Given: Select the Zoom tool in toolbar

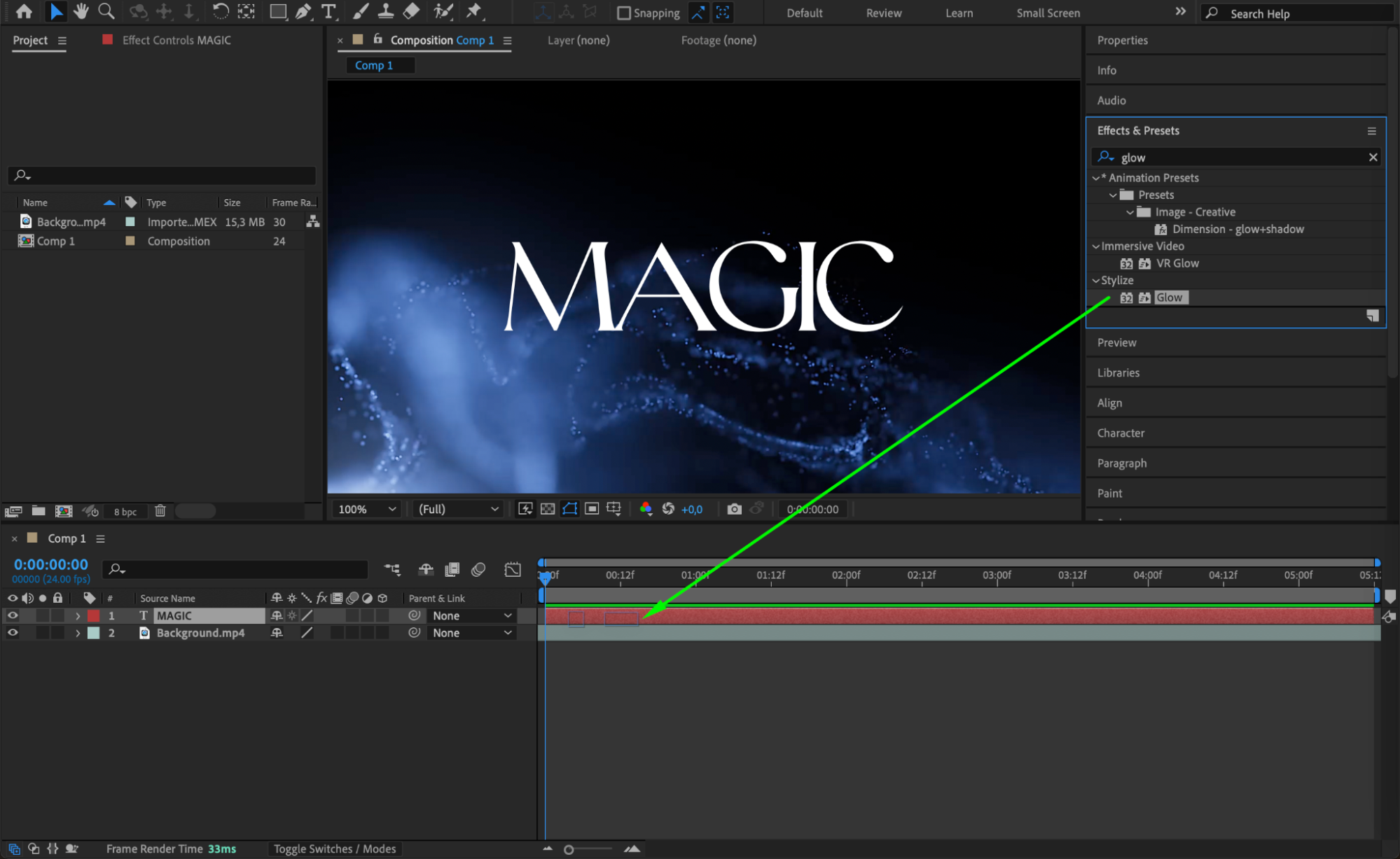Looking at the screenshot, I should (x=106, y=11).
